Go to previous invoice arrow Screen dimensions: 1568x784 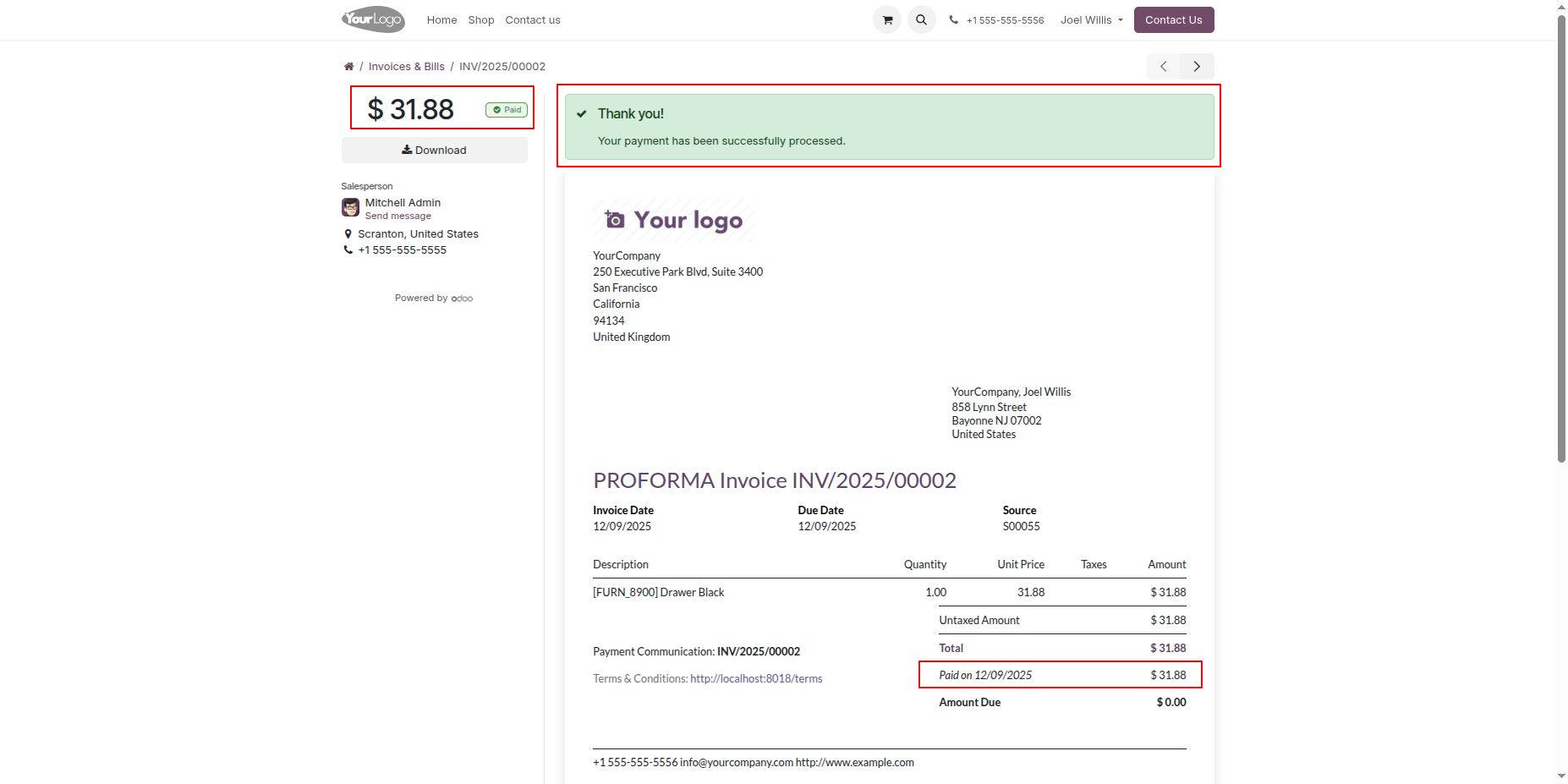[1164, 67]
